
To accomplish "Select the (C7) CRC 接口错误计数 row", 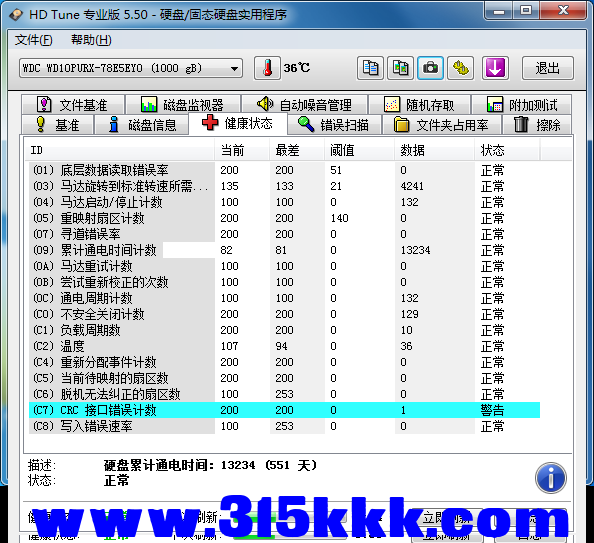I will coord(284,410).
